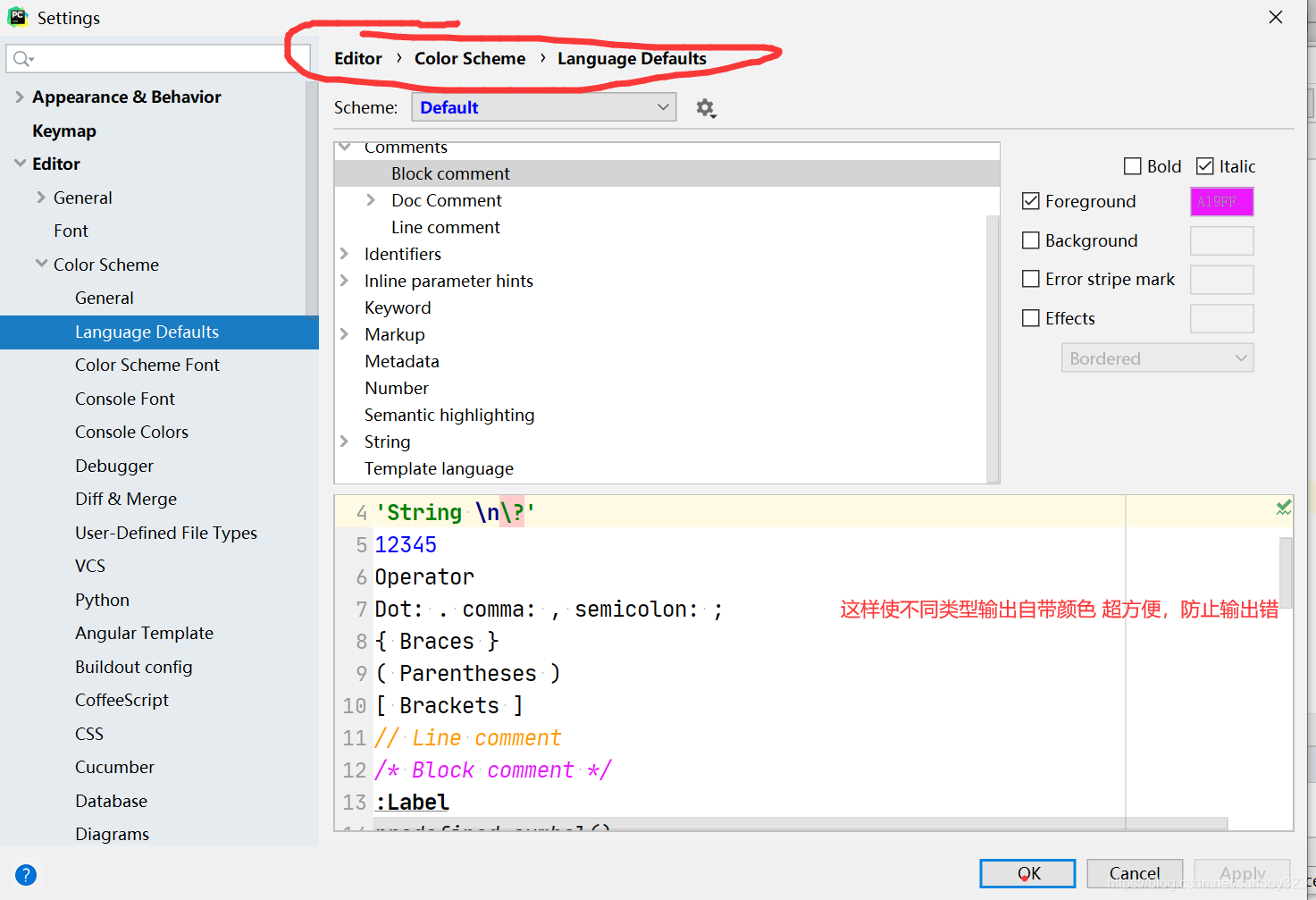Expand the Markup node

[344, 334]
